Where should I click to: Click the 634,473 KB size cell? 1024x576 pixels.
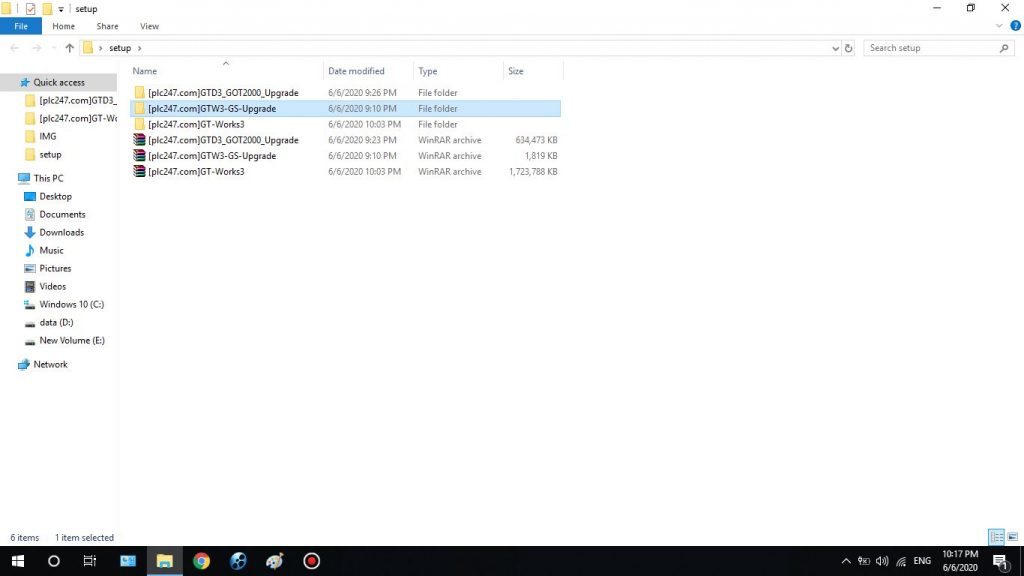coord(536,140)
